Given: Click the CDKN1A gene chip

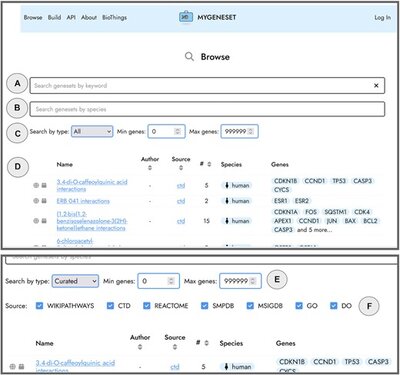Looking at the screenshot, I should 286,212.
